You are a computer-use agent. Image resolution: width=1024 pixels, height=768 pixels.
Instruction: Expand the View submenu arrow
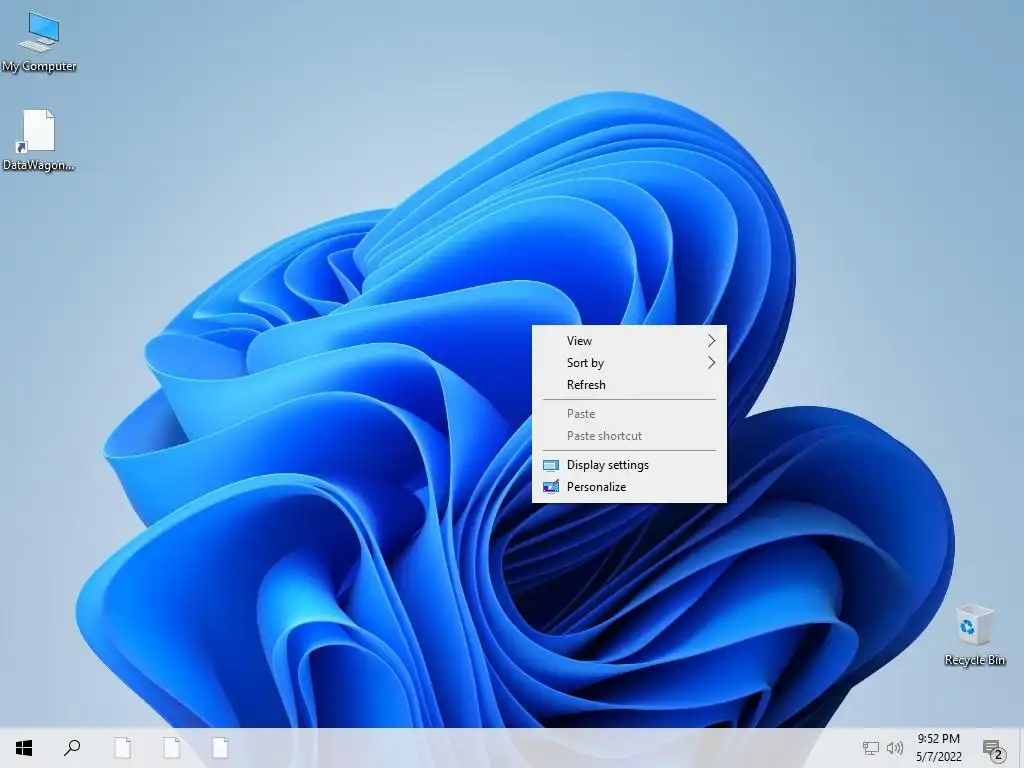(x=711, y=341)
